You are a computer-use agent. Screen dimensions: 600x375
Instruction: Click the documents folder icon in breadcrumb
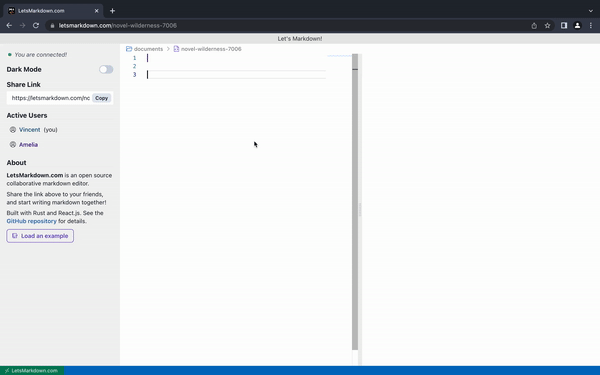coord(129,49)
